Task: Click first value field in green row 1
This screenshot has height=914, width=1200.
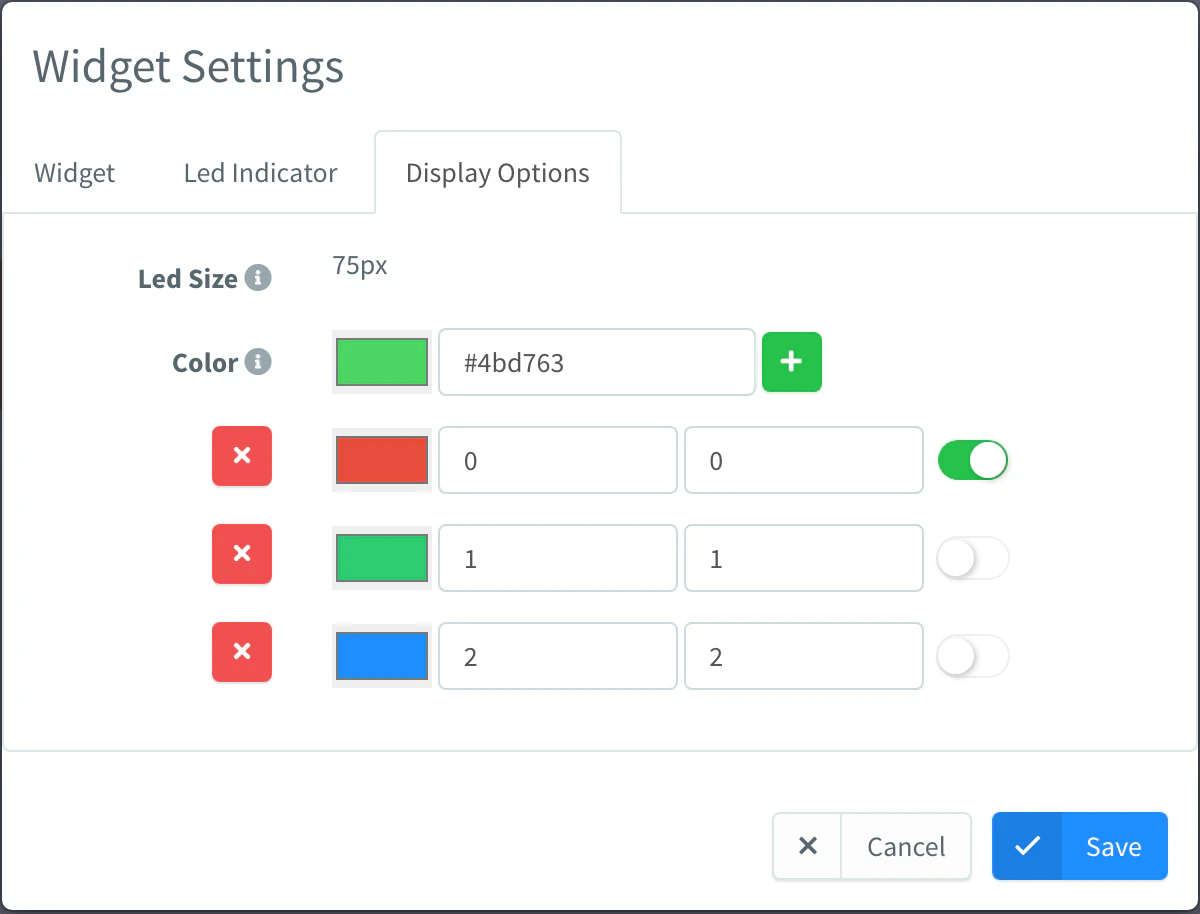Action: (x=558, y=558)
